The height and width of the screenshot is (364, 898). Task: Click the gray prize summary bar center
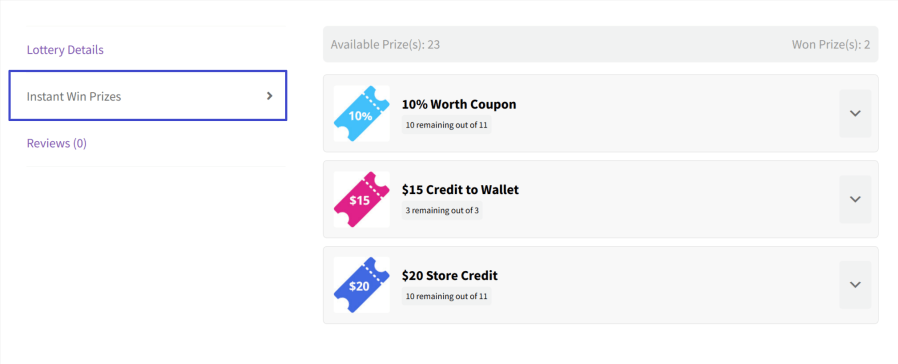601,44
